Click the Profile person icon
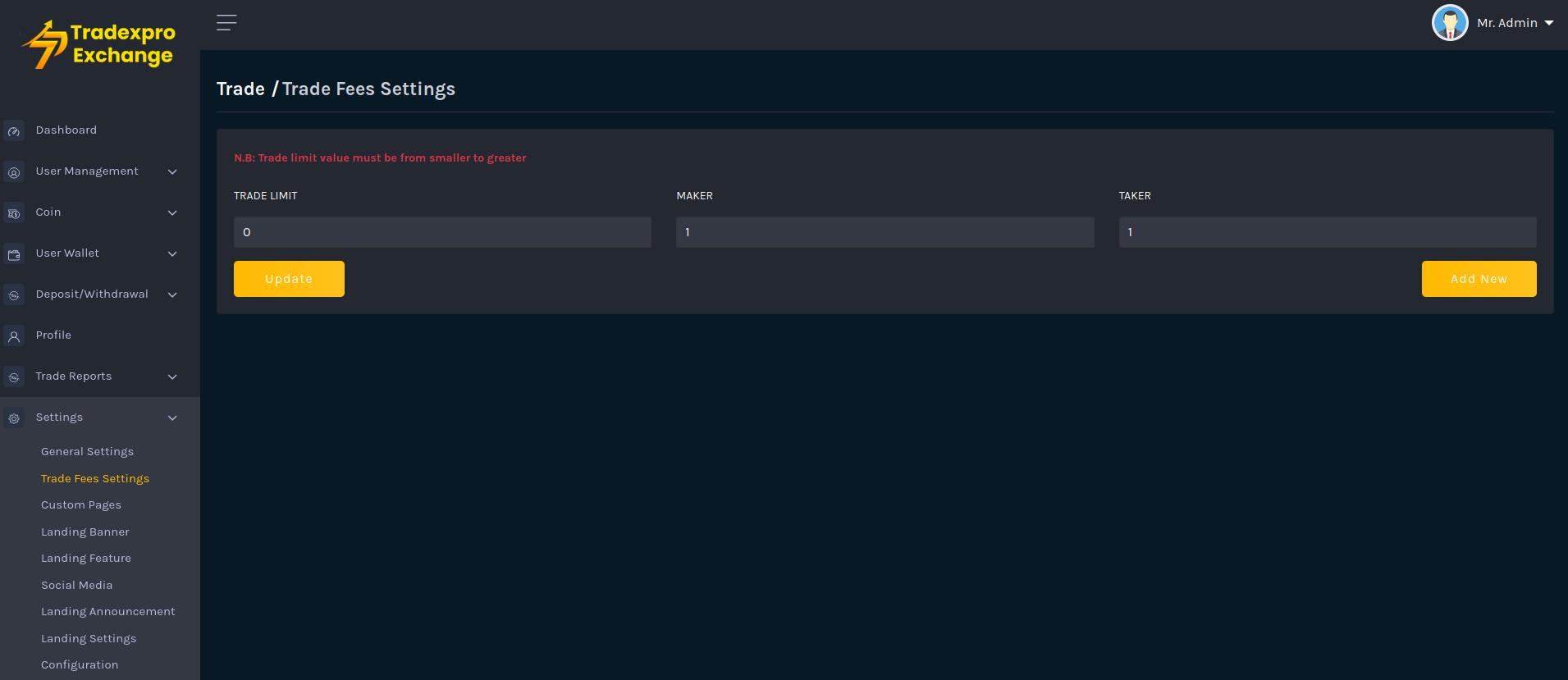 (x=14, y=336)
